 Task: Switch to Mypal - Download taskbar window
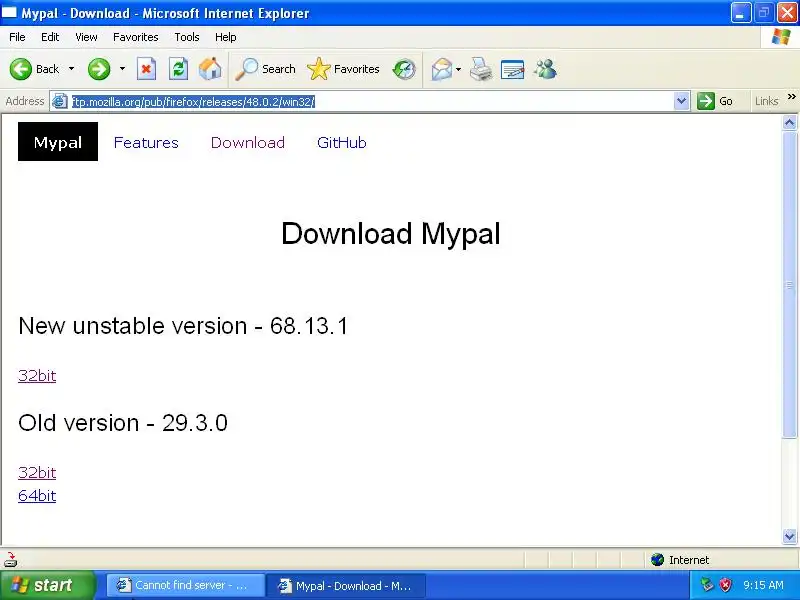click(346, 585)
